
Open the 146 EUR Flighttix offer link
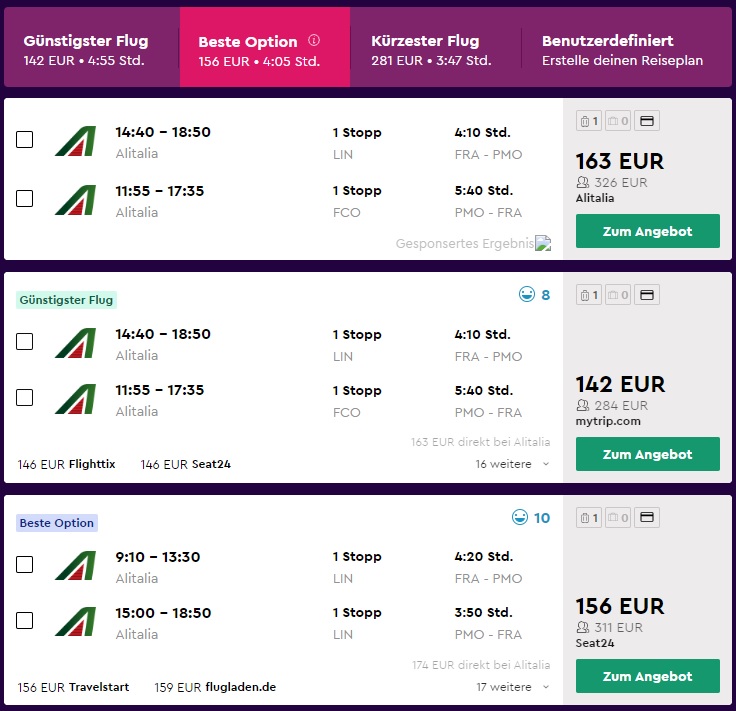pos(67,464)
